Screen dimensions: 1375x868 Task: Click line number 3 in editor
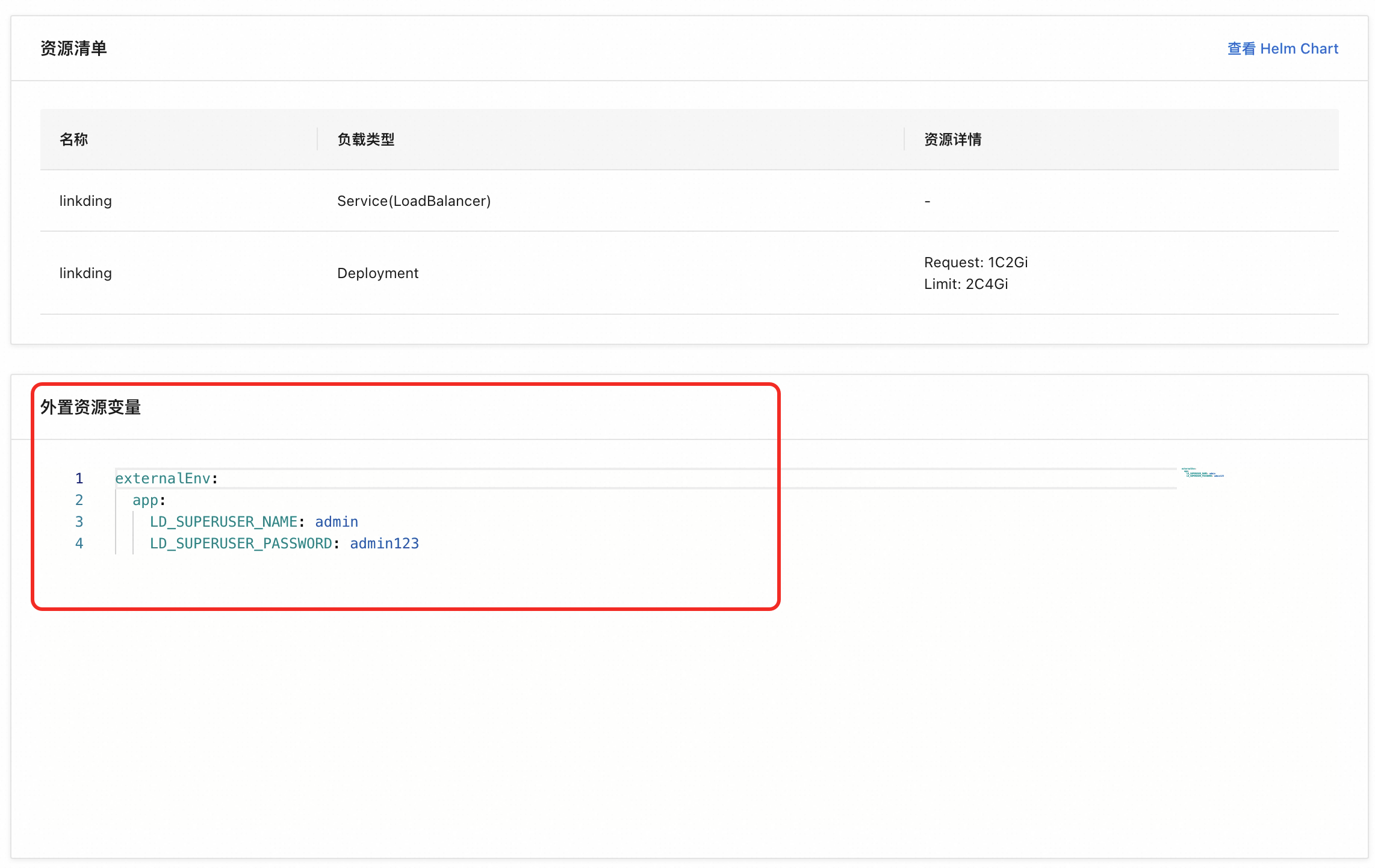click(x=79, y=522)
